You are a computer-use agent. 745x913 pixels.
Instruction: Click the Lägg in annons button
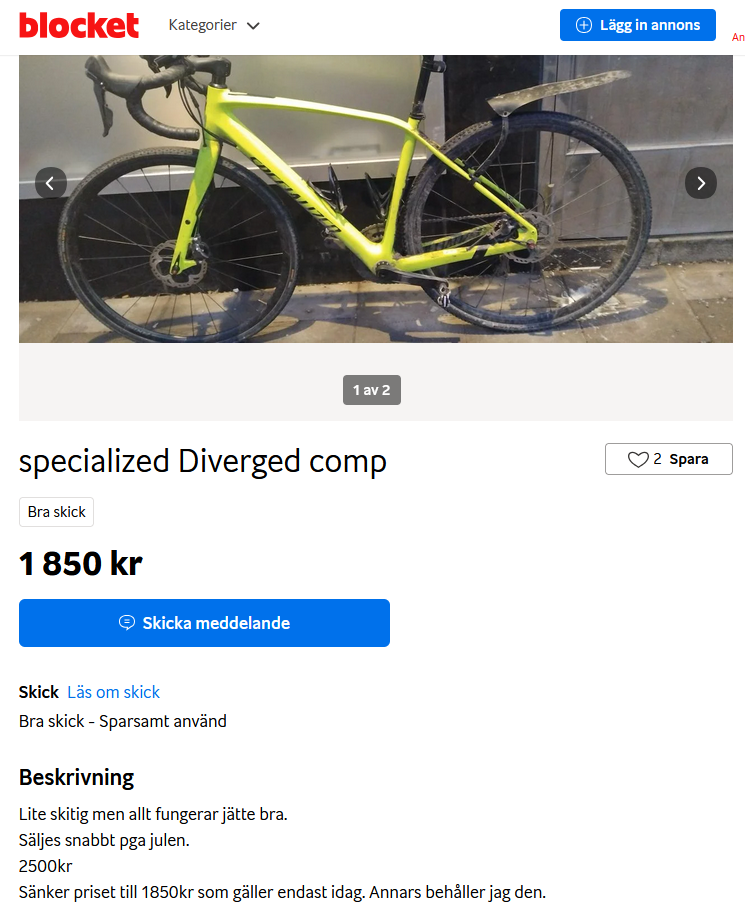pyautogui.click(x=637, y=25)
